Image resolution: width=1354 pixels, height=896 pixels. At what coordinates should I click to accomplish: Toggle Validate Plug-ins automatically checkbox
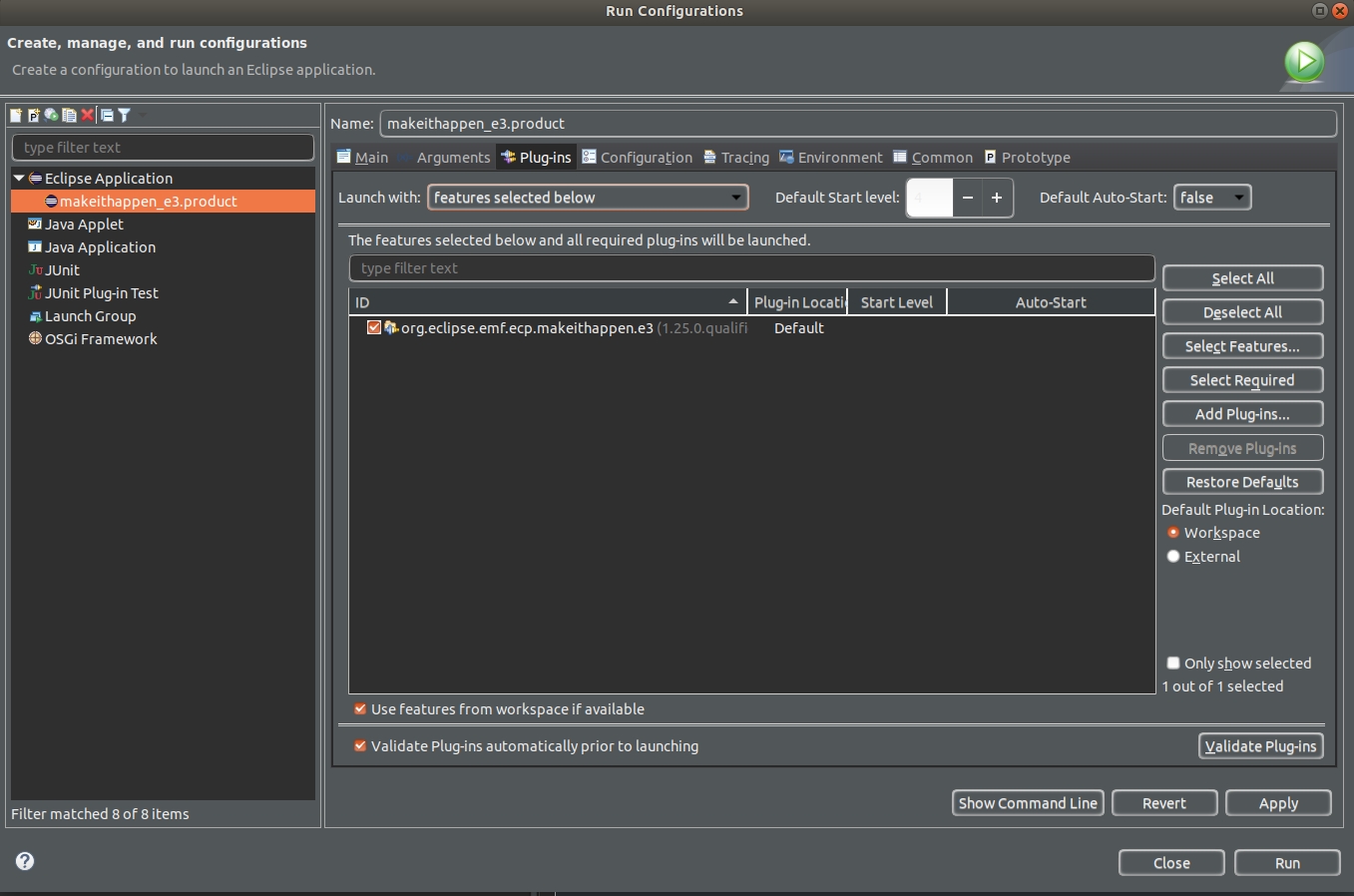click(x=360, y=746)
